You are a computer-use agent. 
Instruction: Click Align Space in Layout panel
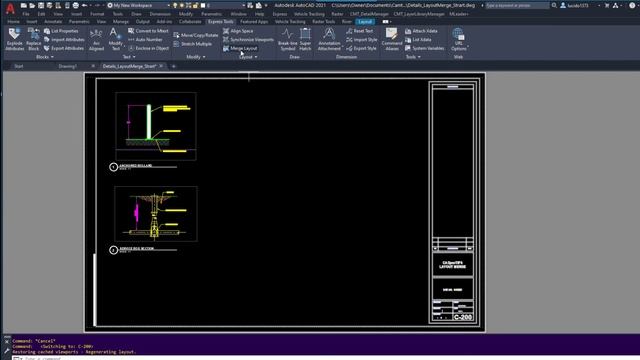click(x=238, y=31)
